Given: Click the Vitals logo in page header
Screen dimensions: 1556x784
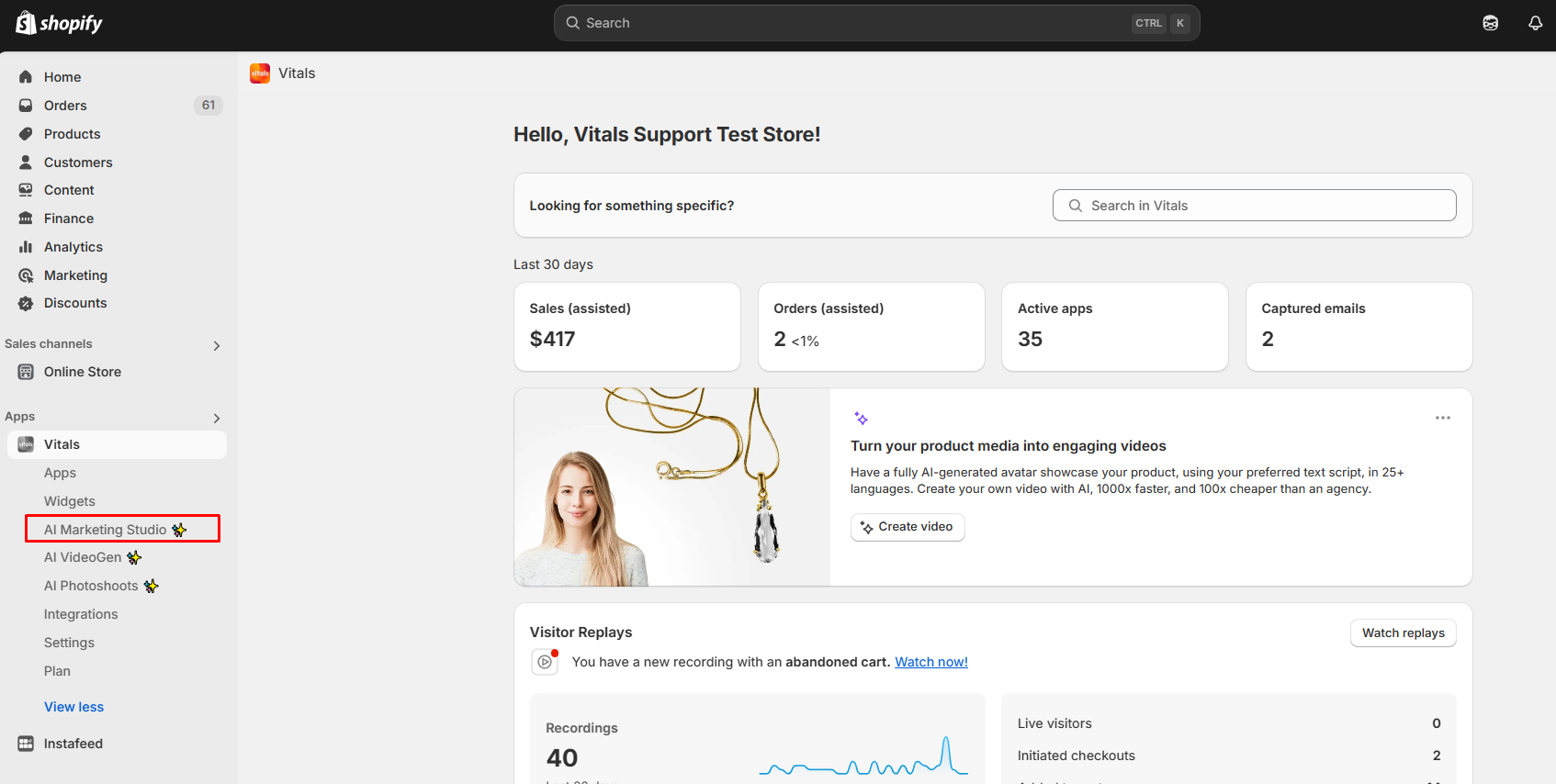Looking at the screenshot, I should [260, 73].
